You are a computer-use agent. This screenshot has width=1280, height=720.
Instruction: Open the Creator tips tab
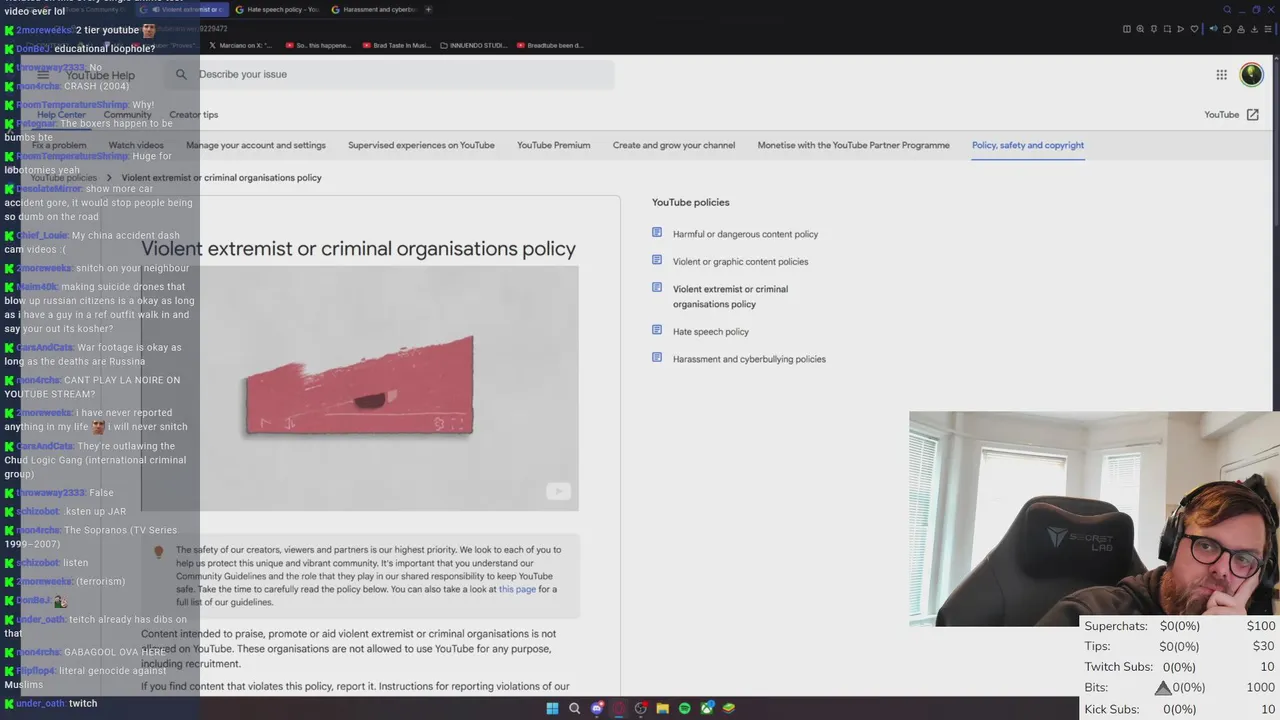[x=194, y=115]
